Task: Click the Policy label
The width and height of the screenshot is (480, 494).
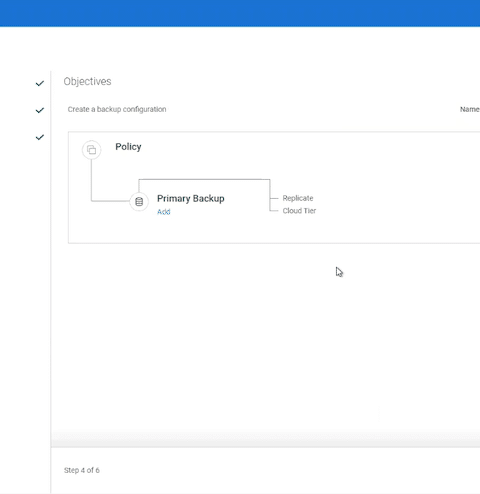Action: (x=128, y=147)
